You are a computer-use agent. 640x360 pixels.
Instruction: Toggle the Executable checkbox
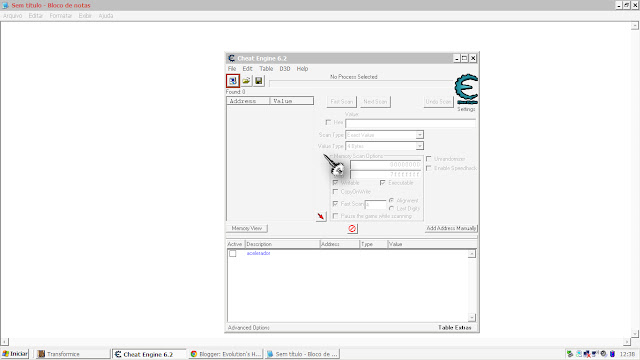(382, 183)
